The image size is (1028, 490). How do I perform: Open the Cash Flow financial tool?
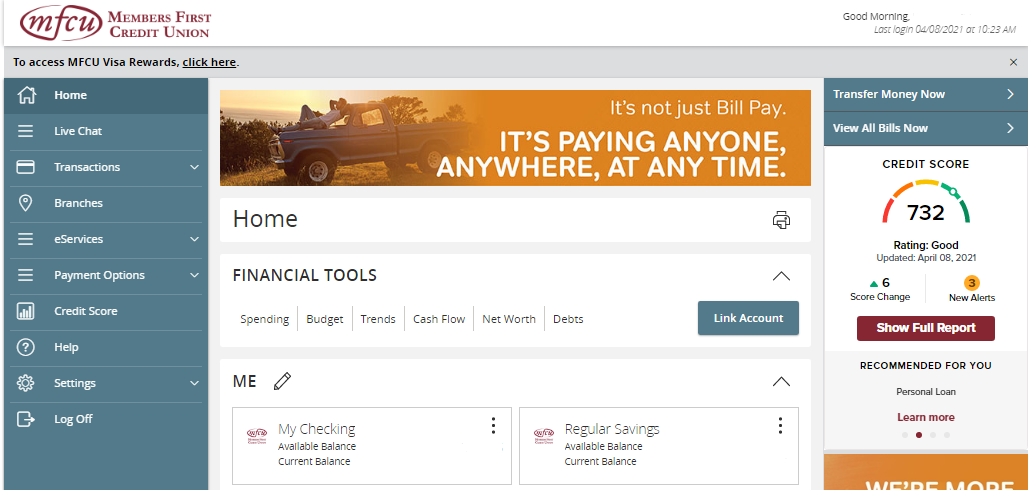click(x=439, y=319)
